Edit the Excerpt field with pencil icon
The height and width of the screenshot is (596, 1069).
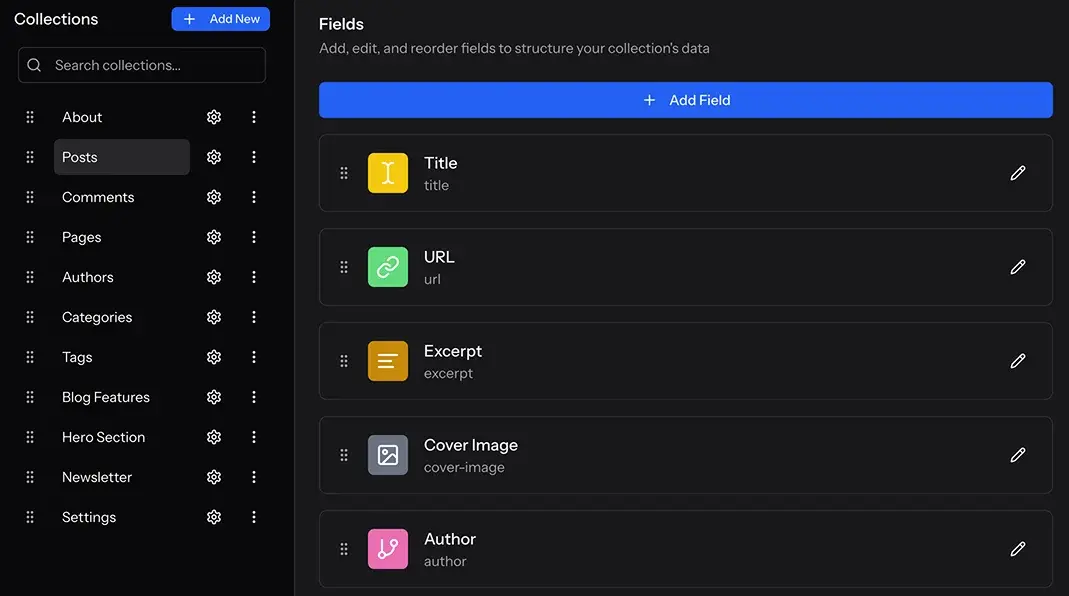[x=1018, y=361]
